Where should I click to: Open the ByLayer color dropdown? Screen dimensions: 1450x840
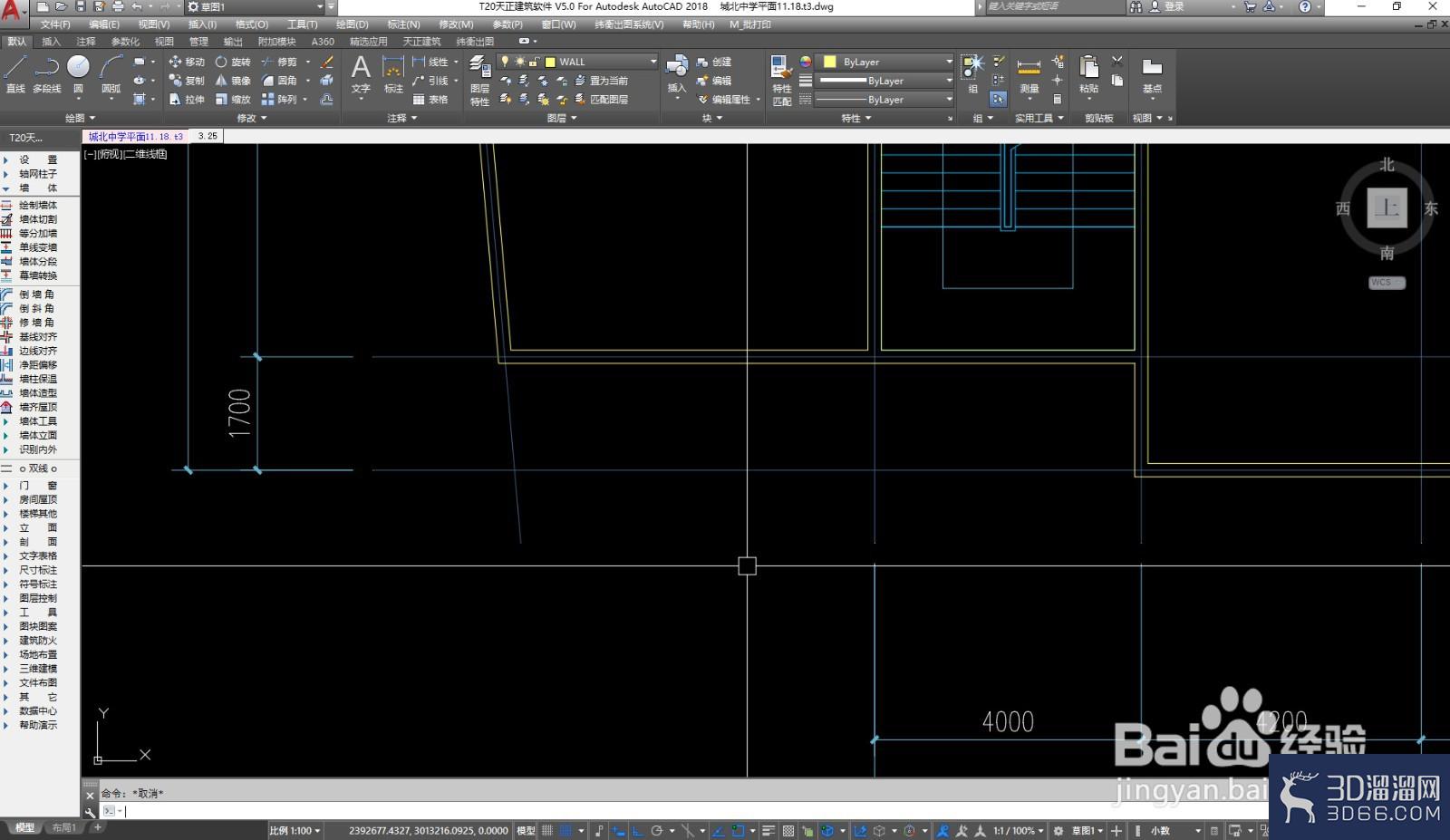tap(949, 62)
